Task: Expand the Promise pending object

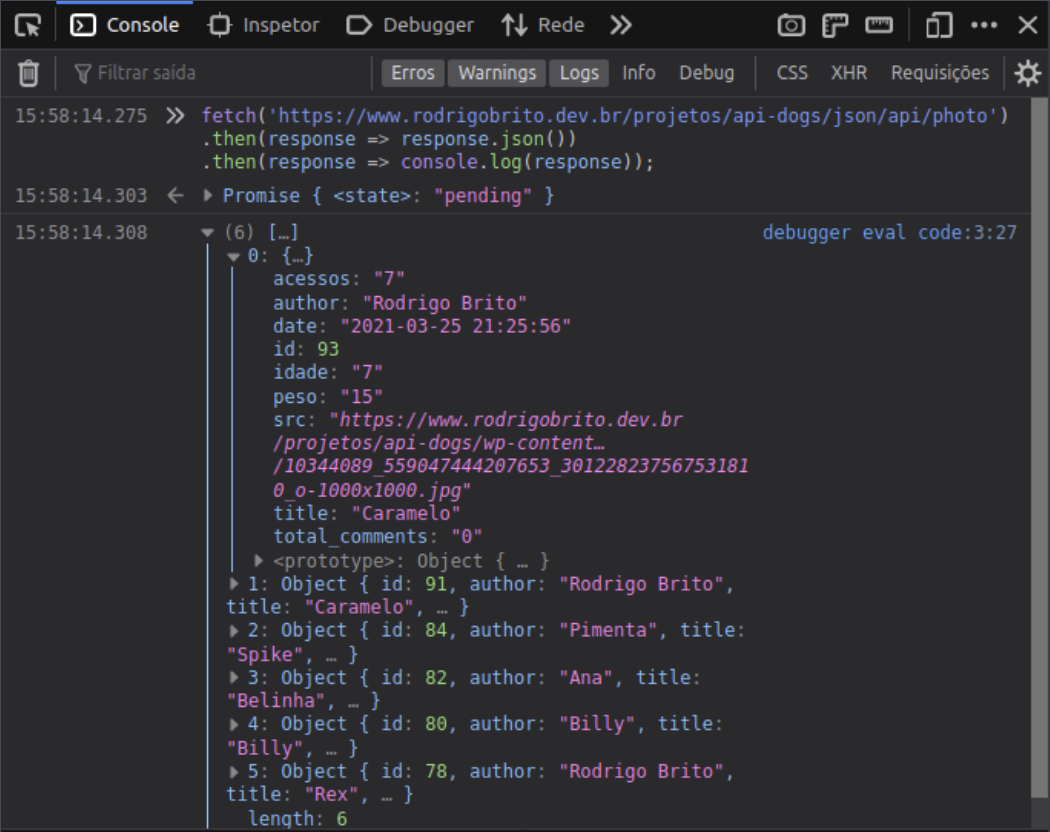Action: pos(209,196)
